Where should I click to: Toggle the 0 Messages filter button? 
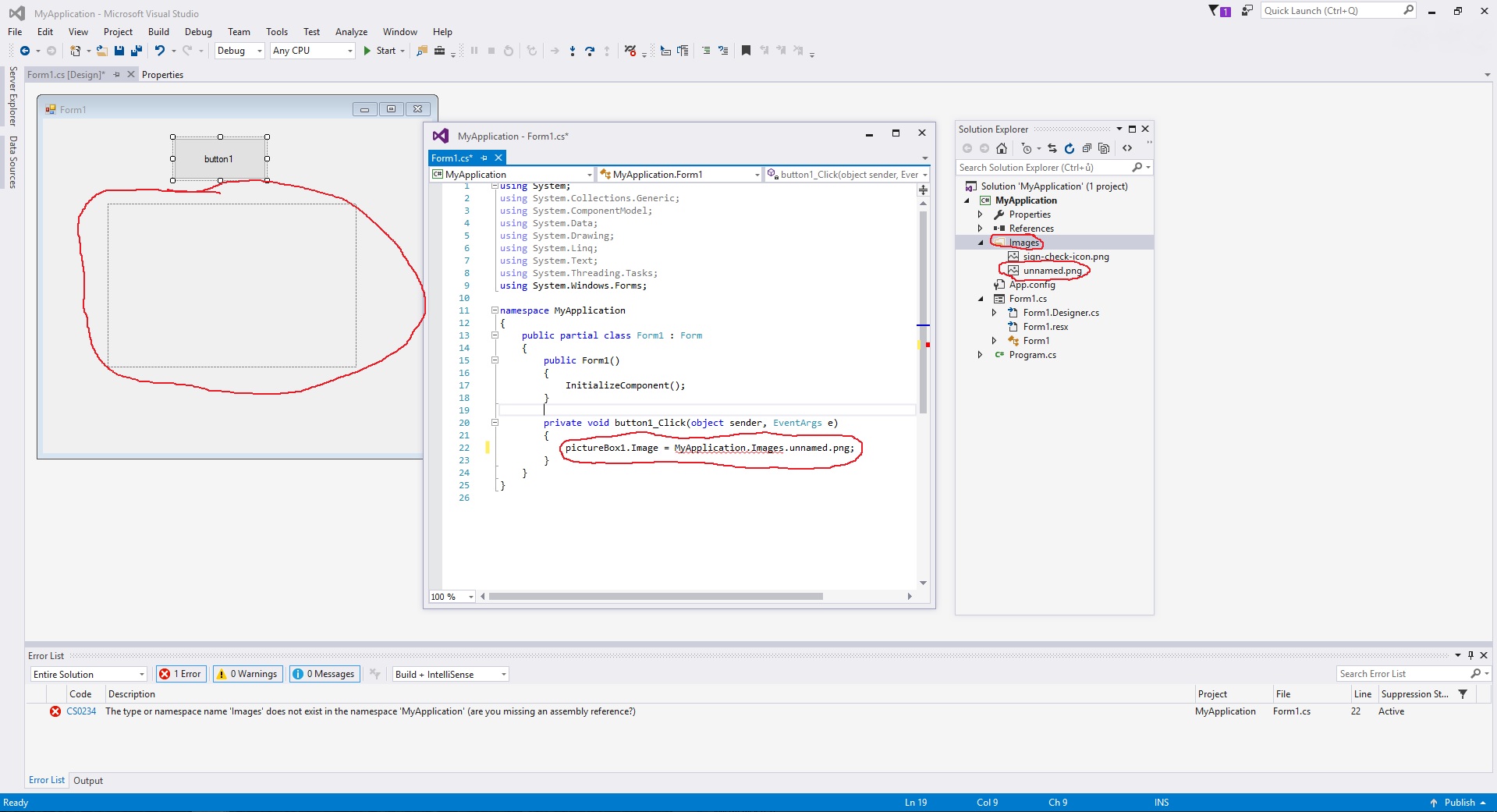coord(325,674)
